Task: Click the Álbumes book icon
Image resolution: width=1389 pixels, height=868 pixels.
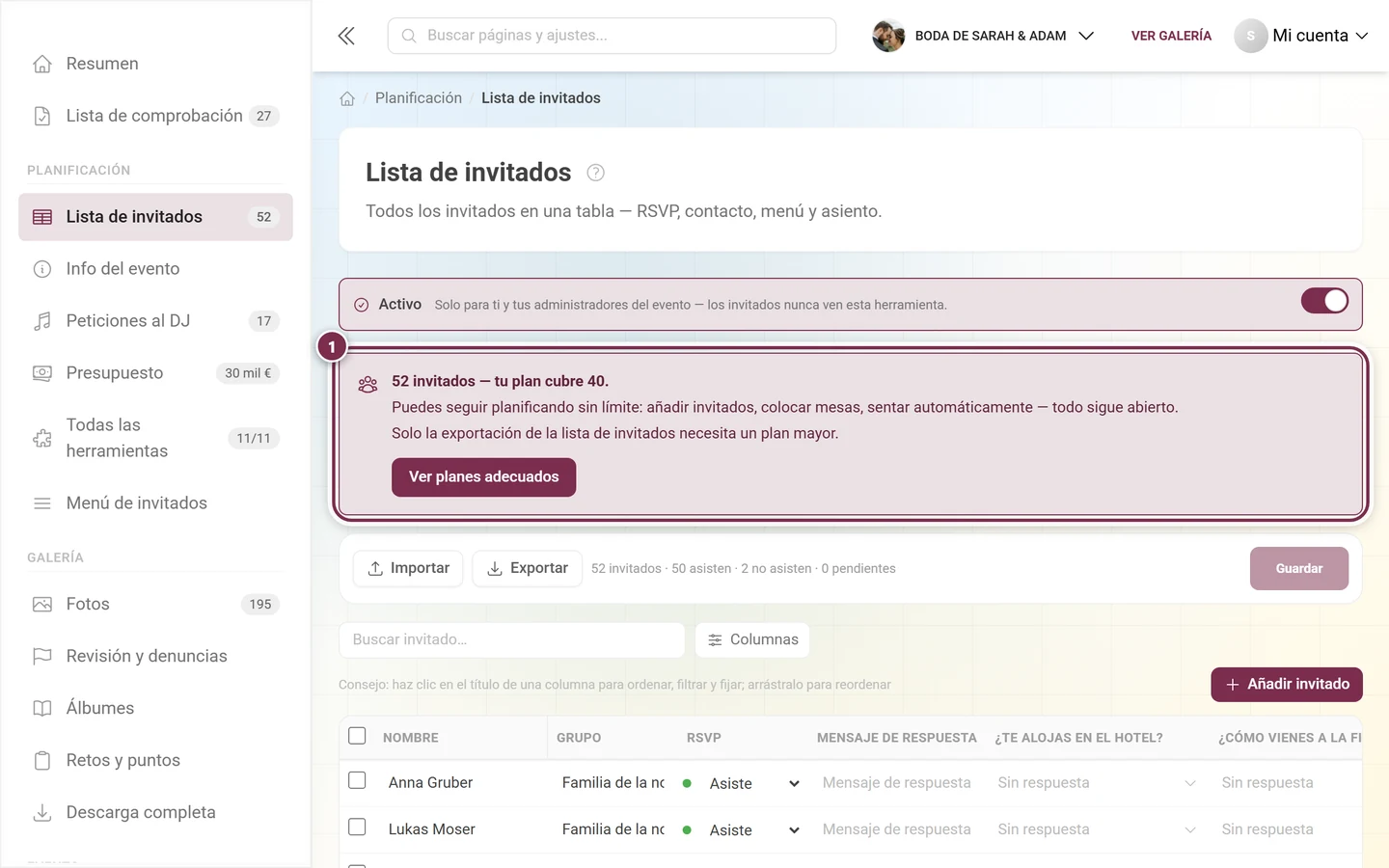Action: pyautogui.click(x=42, y=709)
